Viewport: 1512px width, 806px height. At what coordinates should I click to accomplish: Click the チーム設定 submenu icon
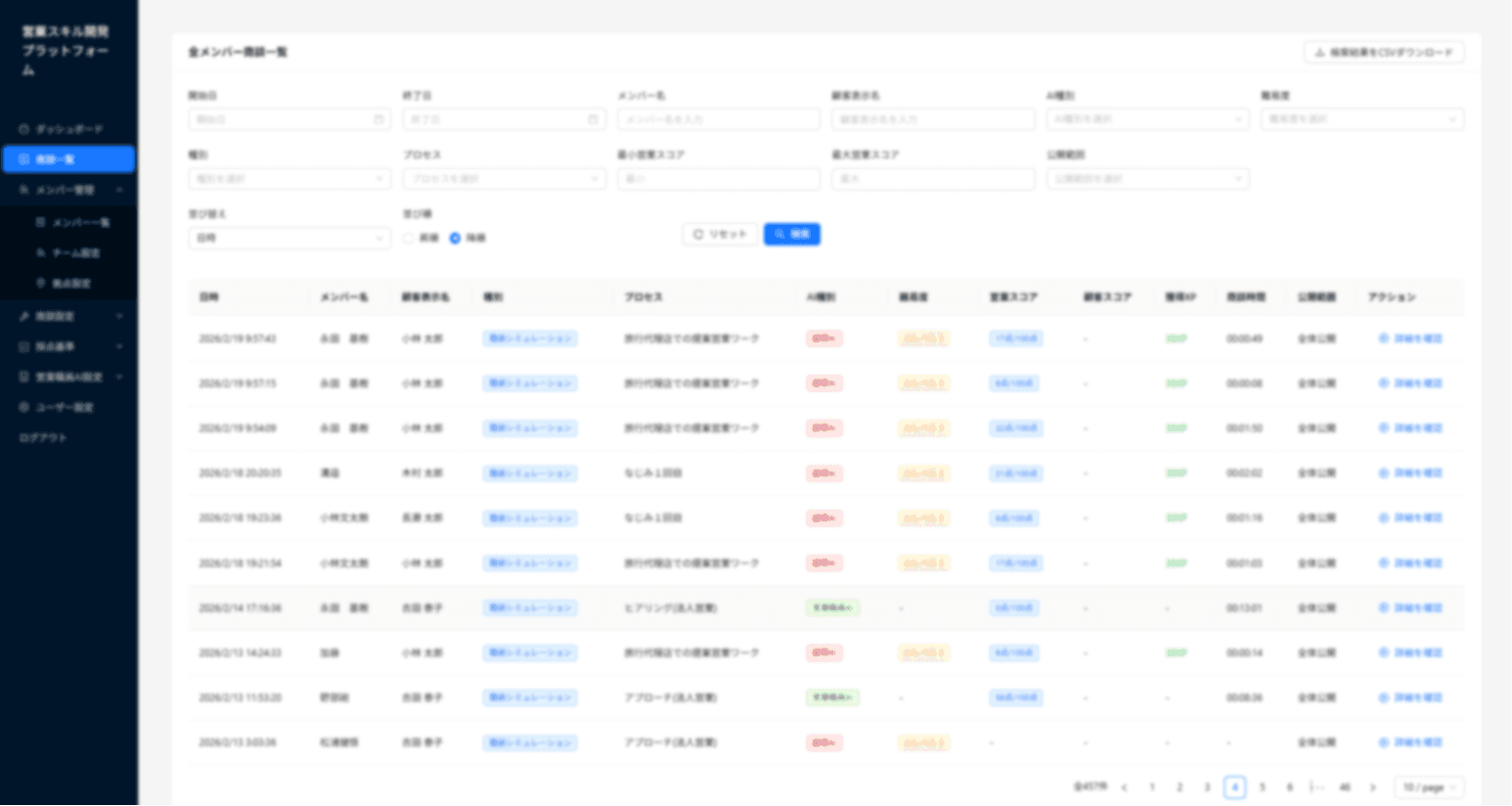click(41, 253)
